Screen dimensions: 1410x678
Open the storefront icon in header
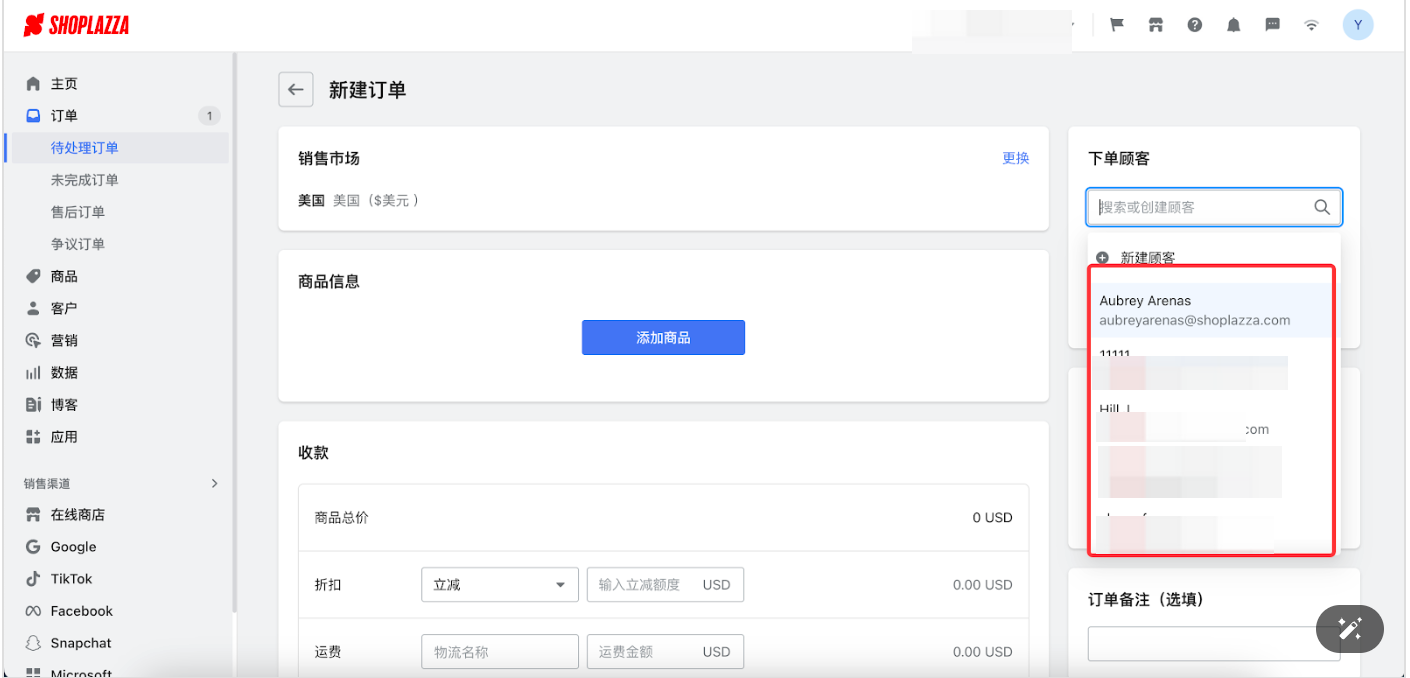click(x=1156, y=25)
